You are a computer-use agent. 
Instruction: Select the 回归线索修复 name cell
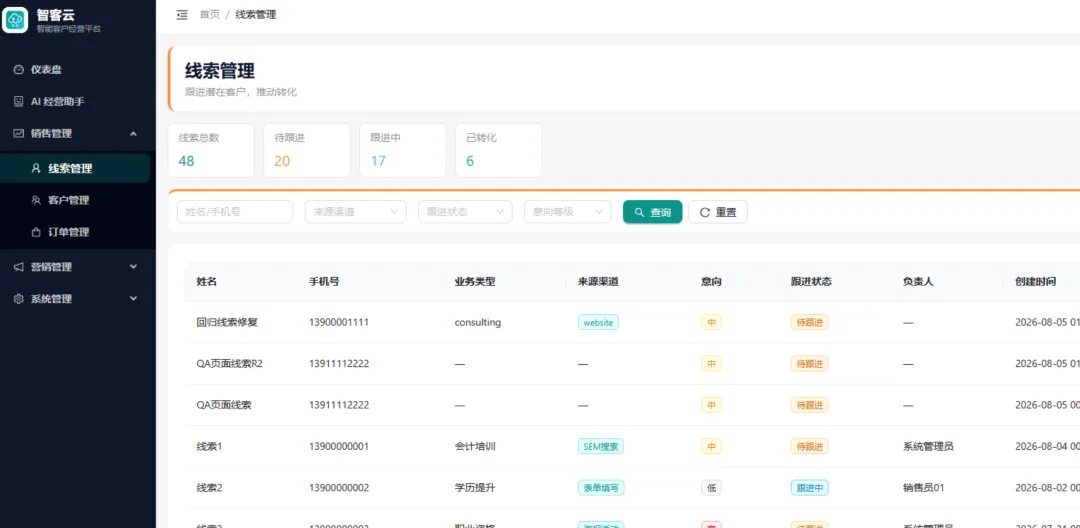(x=227, y=322)
